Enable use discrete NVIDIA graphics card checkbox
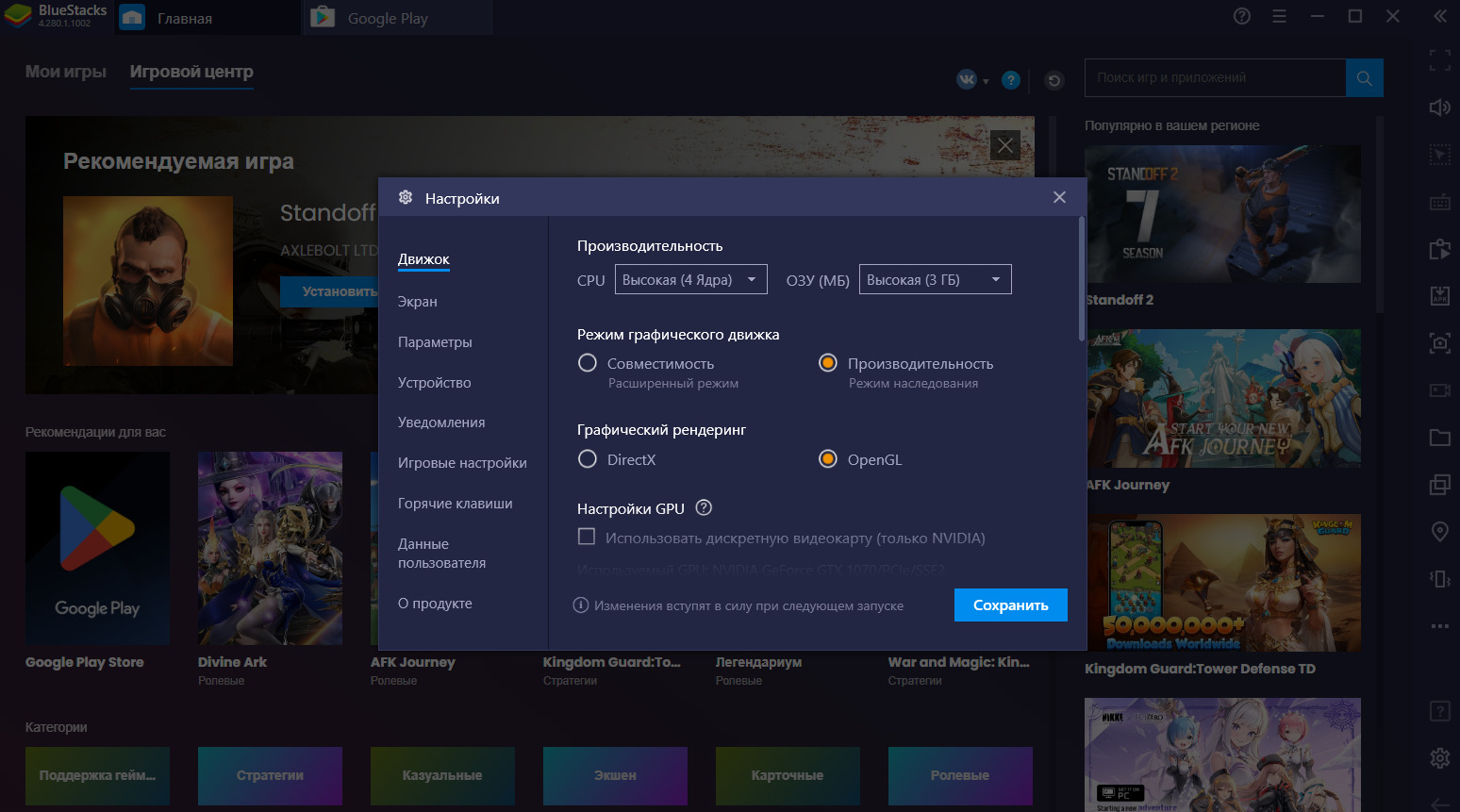The width and height of the screenshot is (1460, 812). click(x=587, y=537)
